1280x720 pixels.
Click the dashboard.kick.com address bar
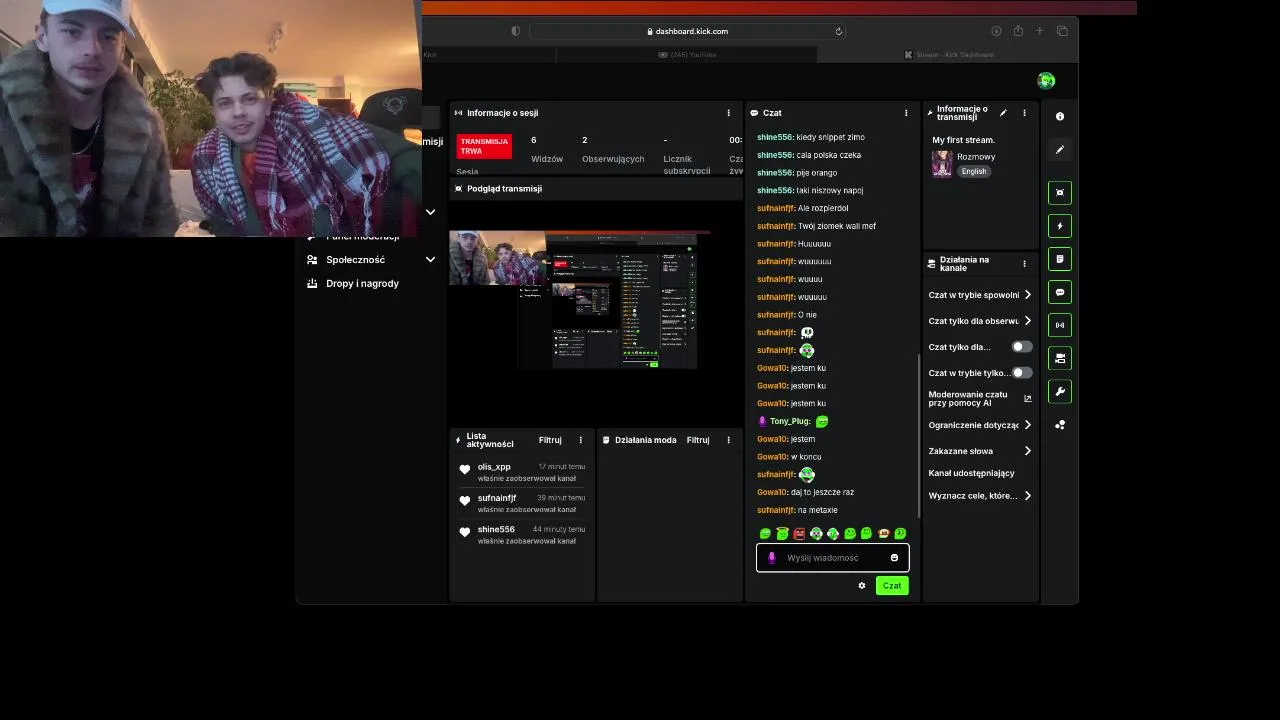tap(688, 31)
